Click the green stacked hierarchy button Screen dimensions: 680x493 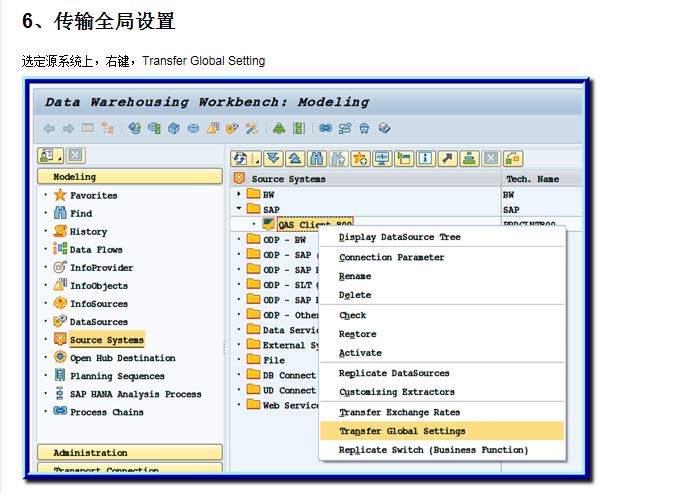469,159
